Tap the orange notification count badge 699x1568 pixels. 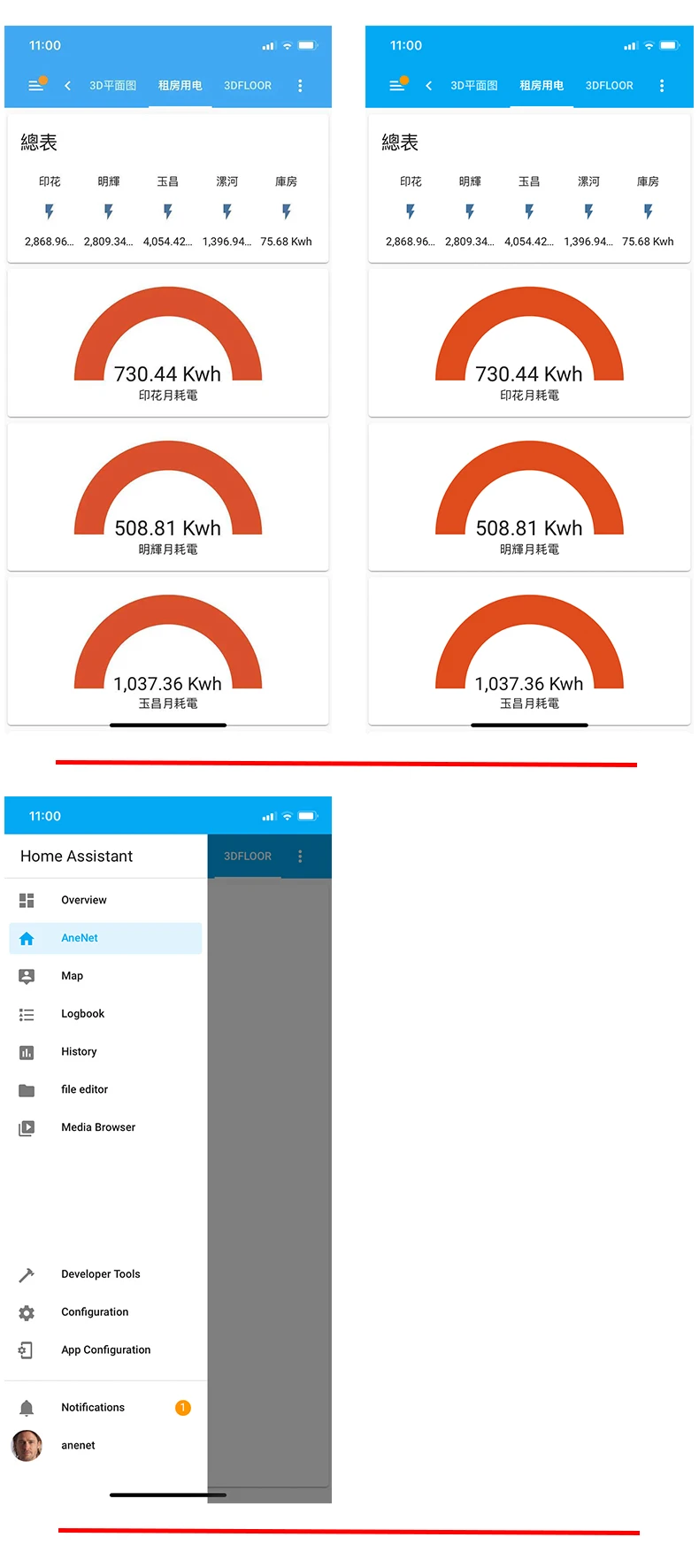[x=183, y=1408]
